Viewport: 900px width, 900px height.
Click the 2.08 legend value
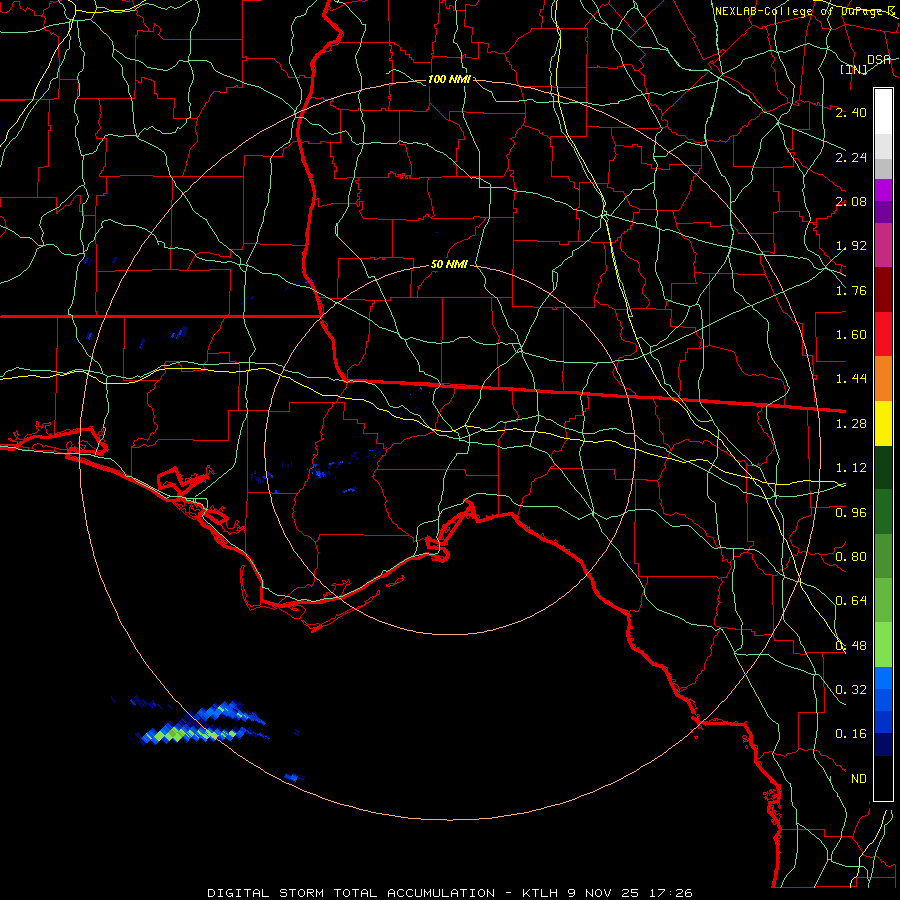point(851,201)
